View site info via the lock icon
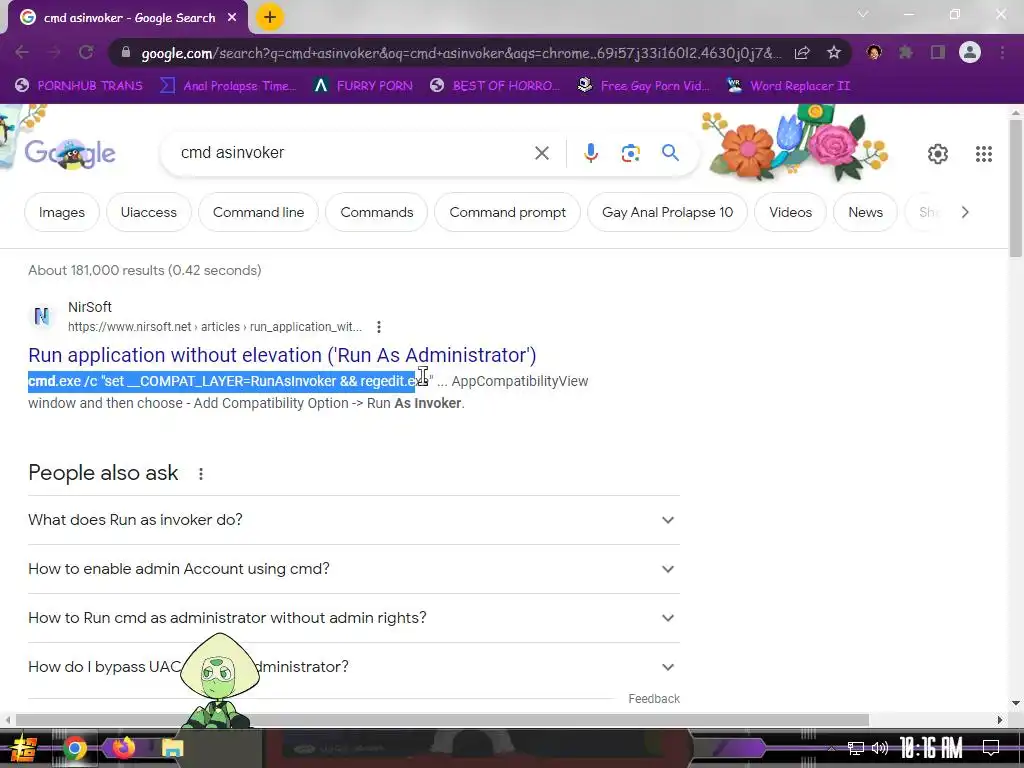The image size is (1024, 768). [x=126, y=53]
